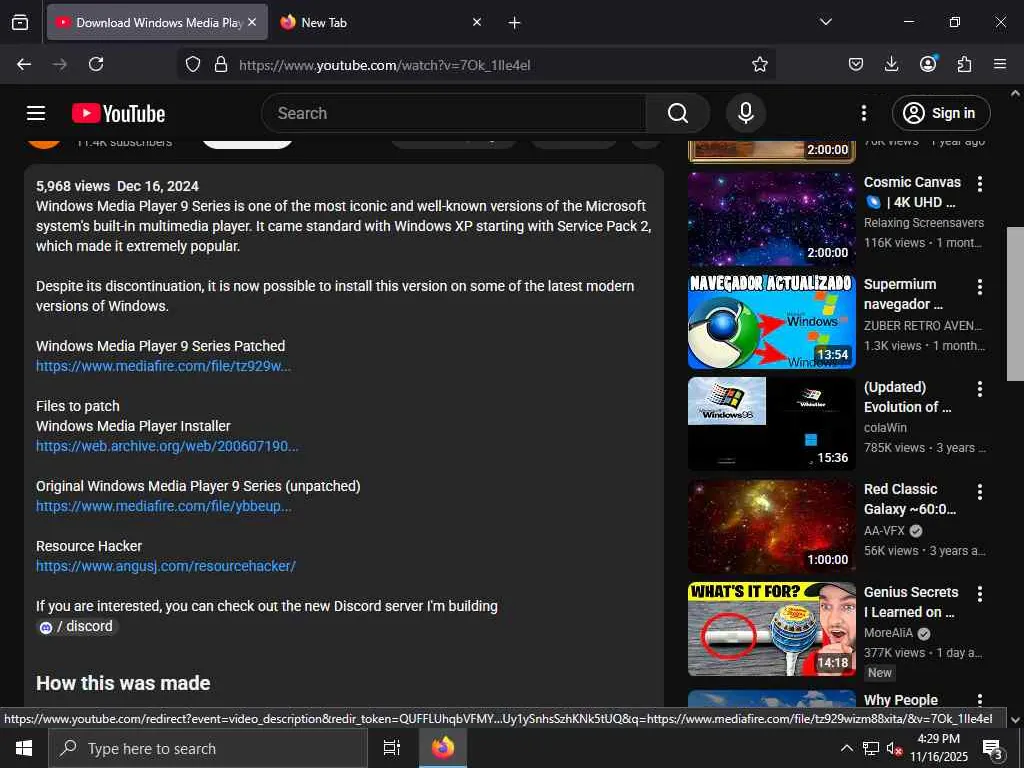Image resolution: width=1024 pixels, height=768 pixels.
Task: Switch to Download Windows Media Player tab
Action: [x=157, y=22]
